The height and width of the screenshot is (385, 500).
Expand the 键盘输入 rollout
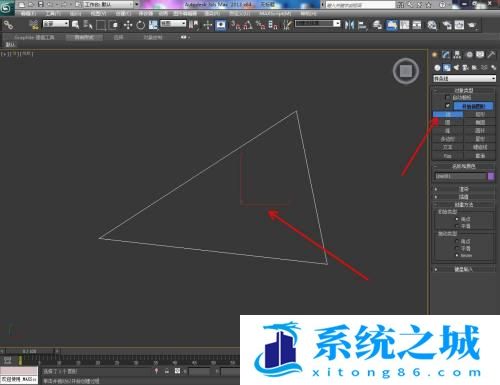pos(464,269)
